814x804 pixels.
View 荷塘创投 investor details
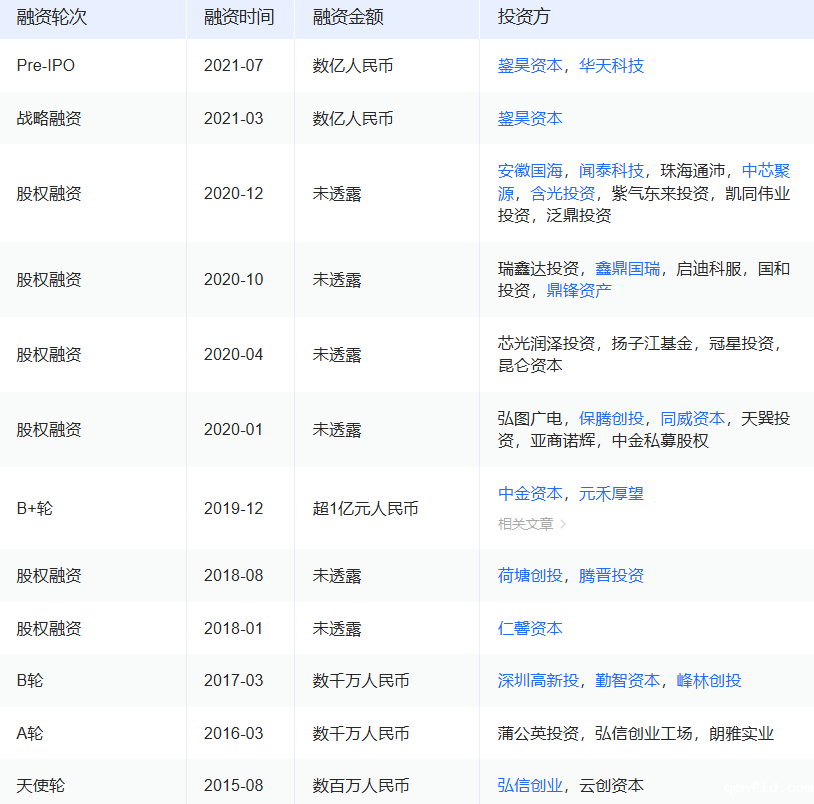point(530,576)
